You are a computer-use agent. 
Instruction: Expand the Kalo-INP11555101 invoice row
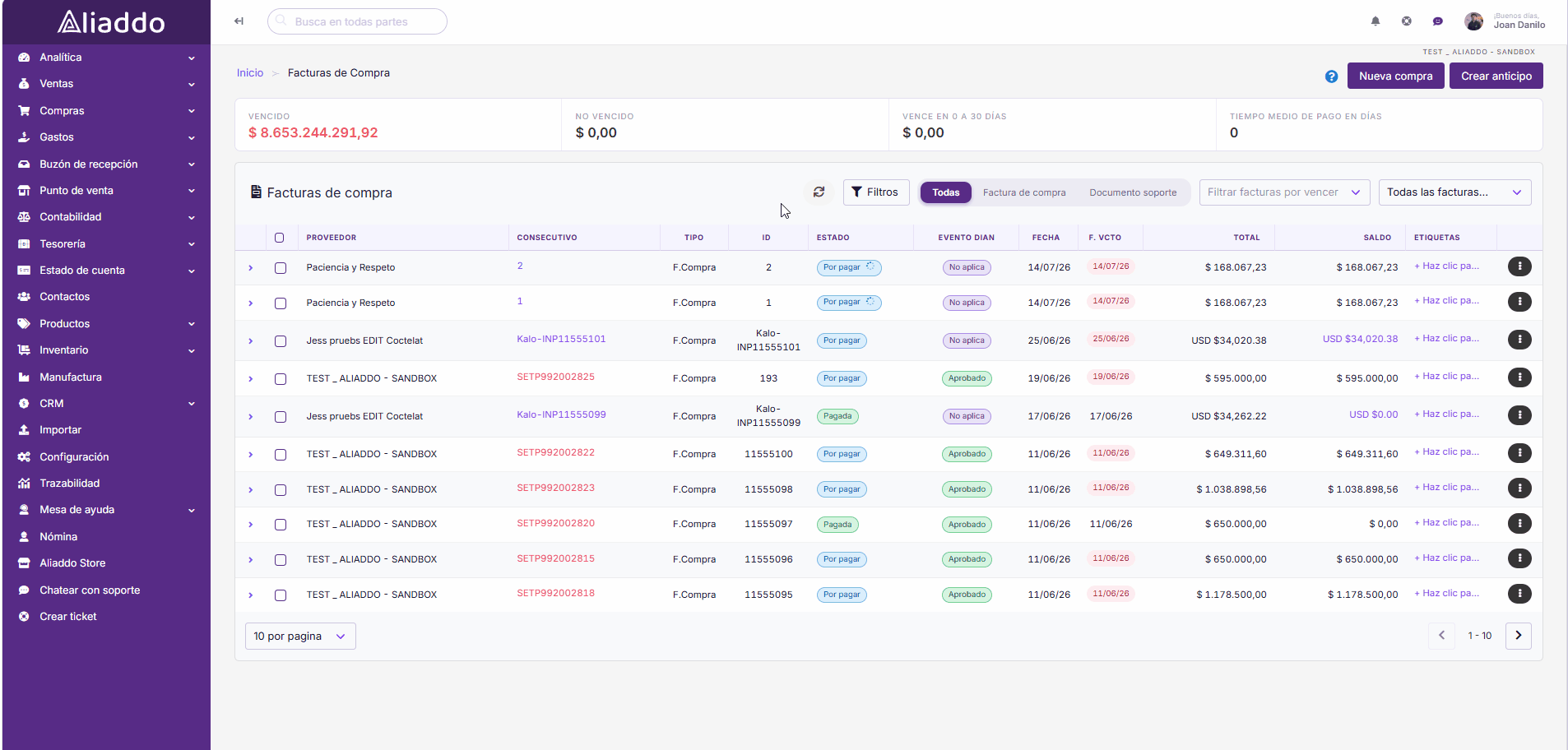[x=251, y=341]
